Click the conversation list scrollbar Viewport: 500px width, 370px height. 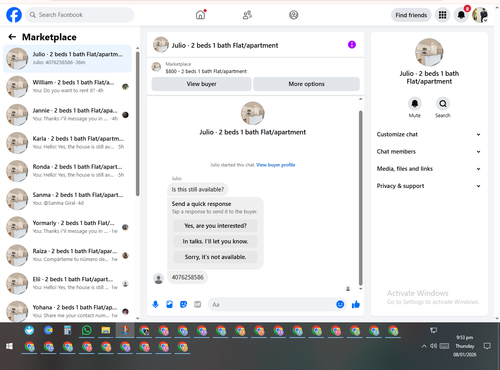pos(138,123)
